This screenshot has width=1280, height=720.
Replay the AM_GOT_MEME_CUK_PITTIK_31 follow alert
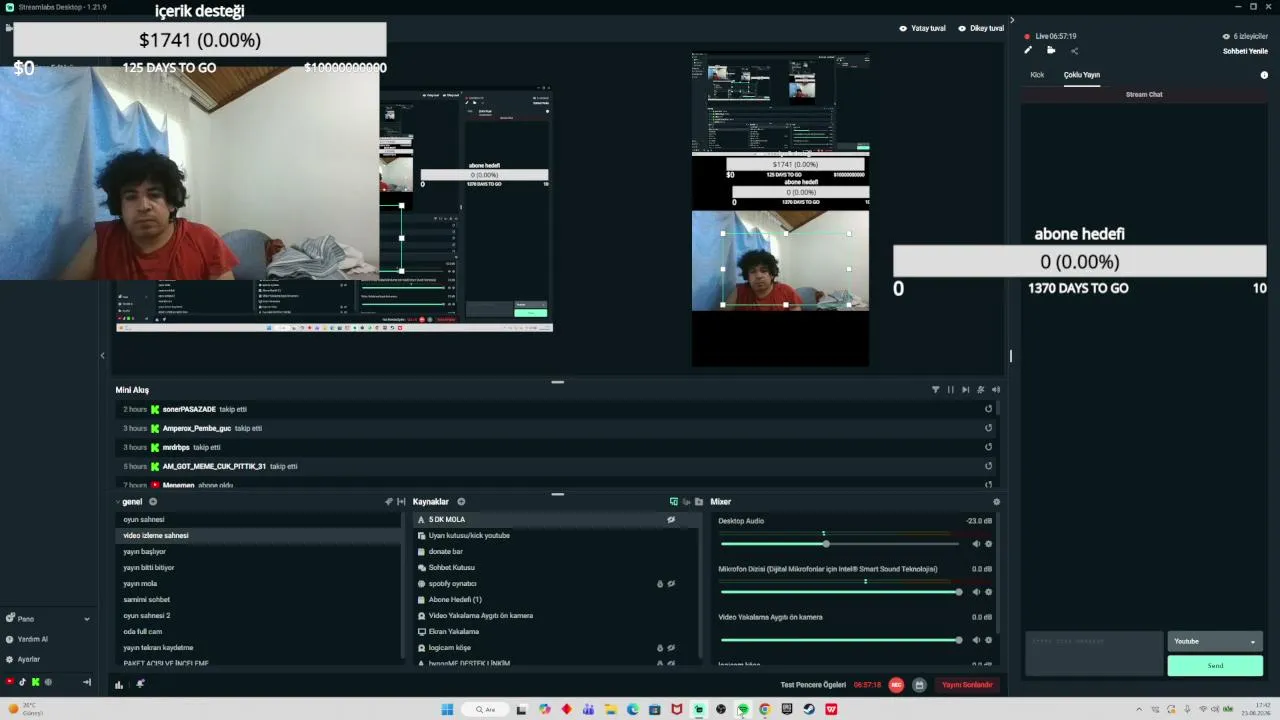pos(989,466)
